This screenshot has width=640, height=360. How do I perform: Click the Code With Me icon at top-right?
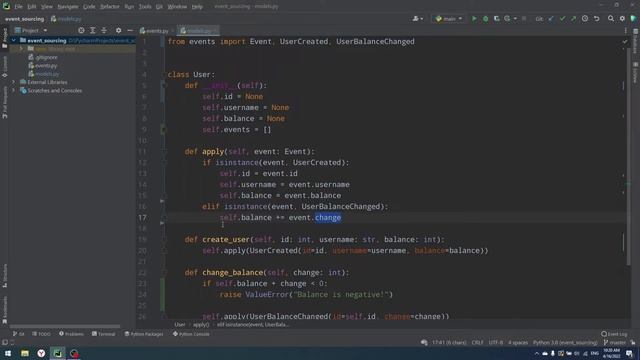coord(633,19)
